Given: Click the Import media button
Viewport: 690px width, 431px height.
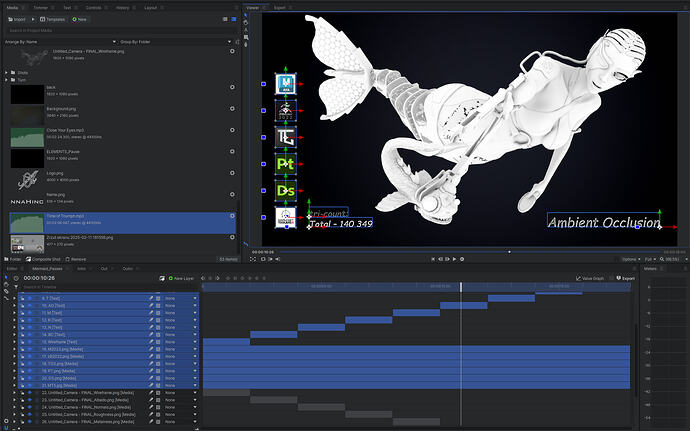Looking at the screenshot, I should tap(17, 19).
